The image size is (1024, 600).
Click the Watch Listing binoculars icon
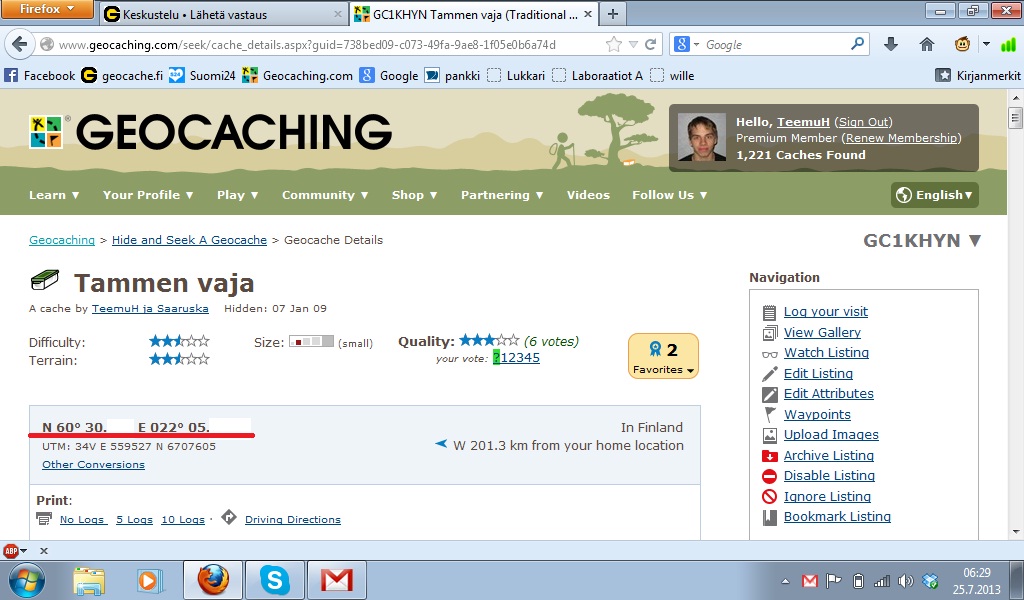[769, 353]
